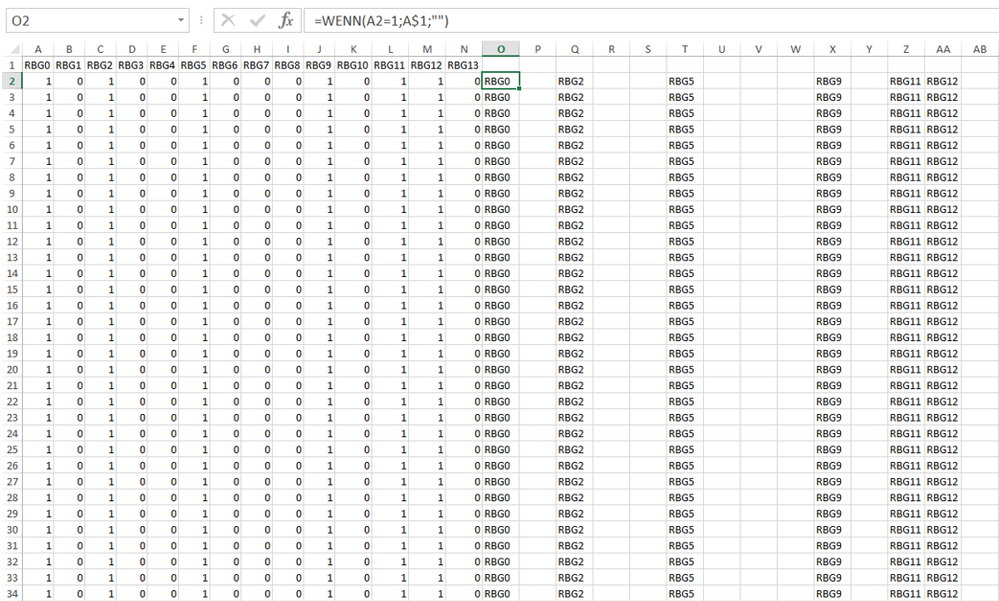Select row 34 header

pos(9,593)
